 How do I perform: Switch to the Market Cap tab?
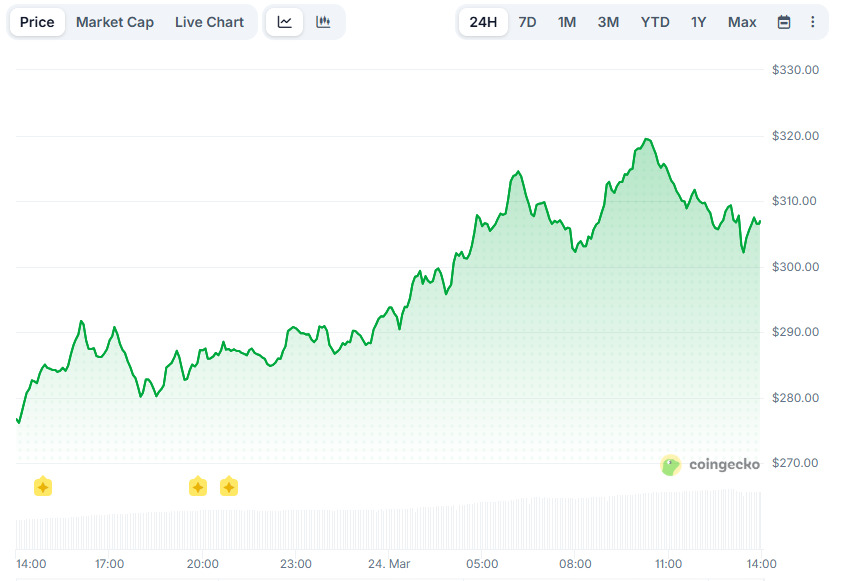point(115,22)
